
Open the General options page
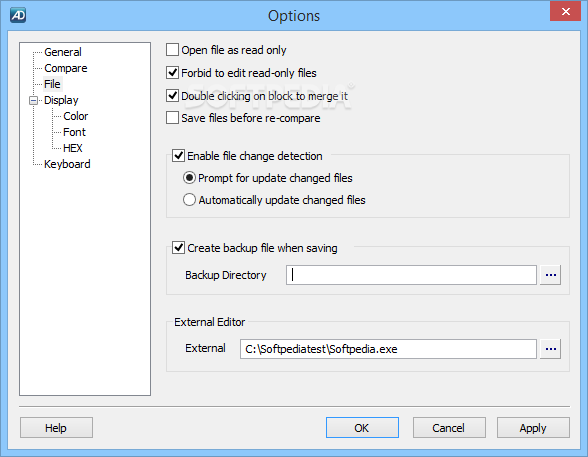[63, 52]
